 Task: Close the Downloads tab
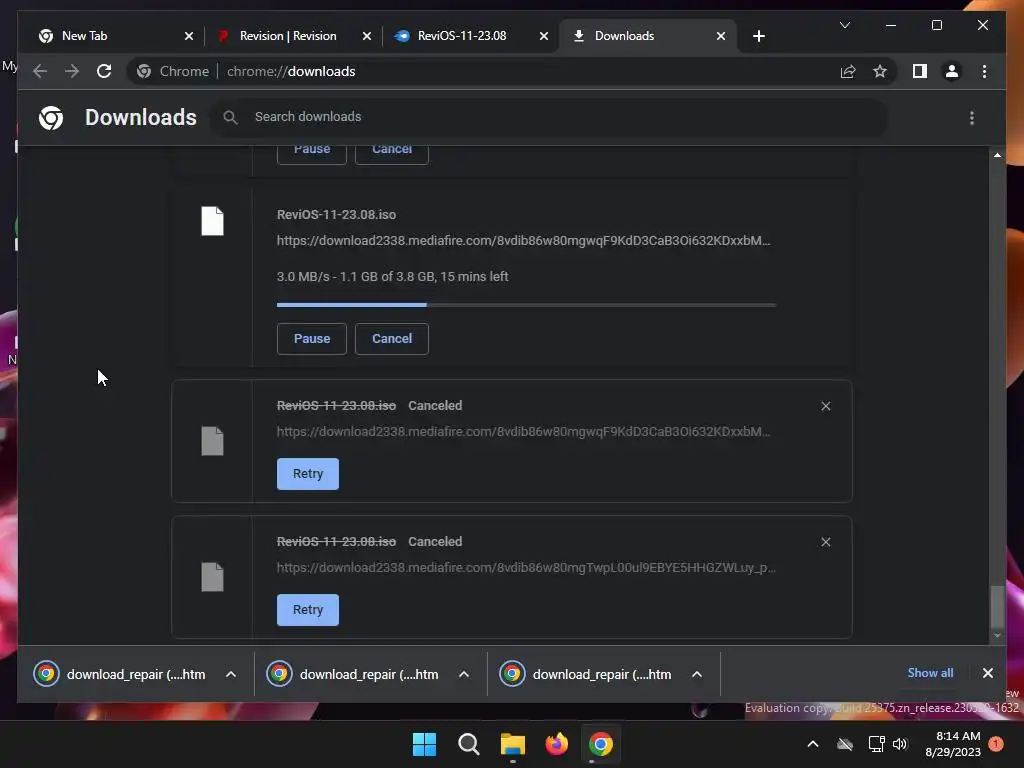click(x=720, y=36)
